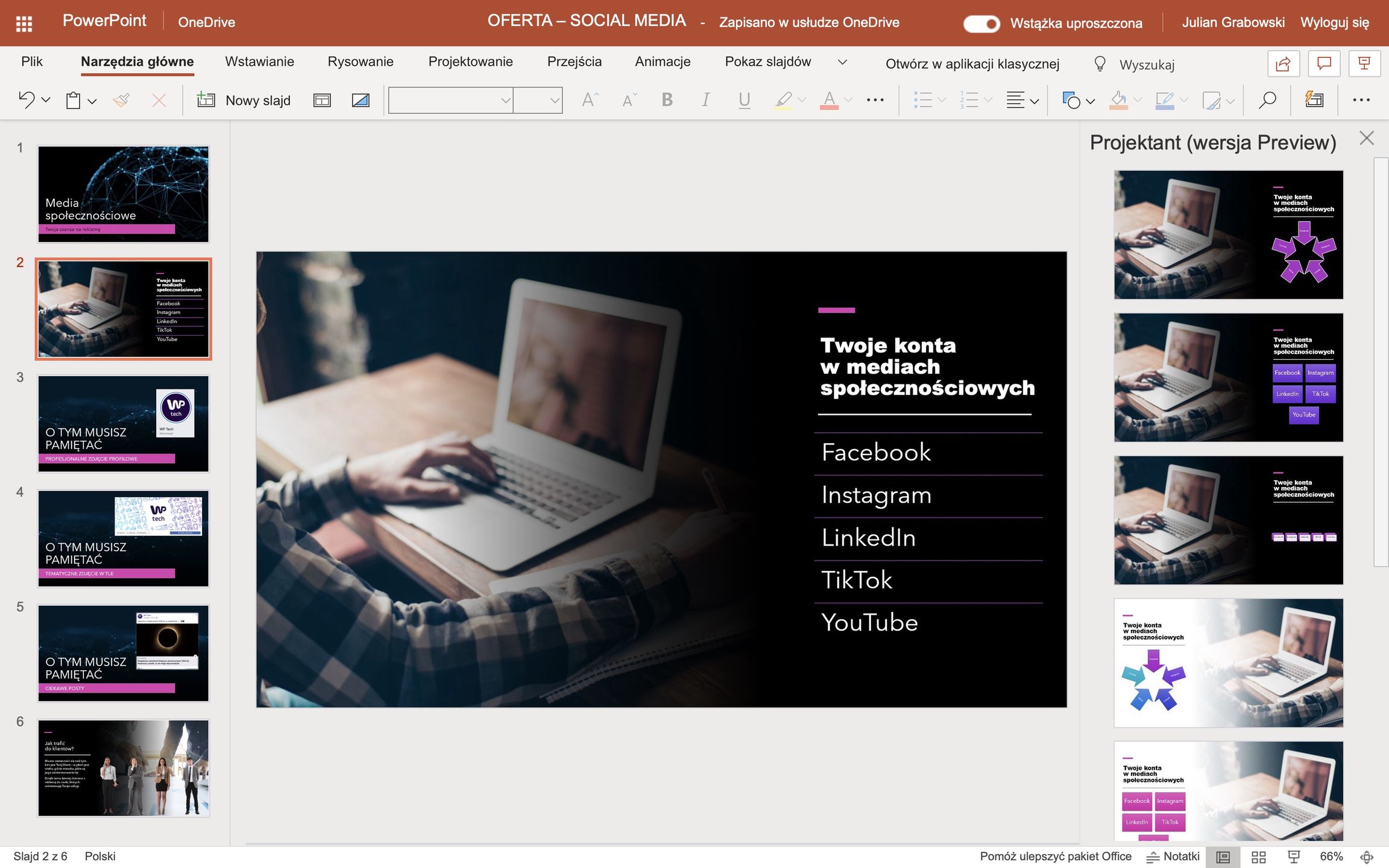Click Pomóż ulepszyć pakiet Office link
This screenshot has height=868, width=1389.
pos(1056,857)
